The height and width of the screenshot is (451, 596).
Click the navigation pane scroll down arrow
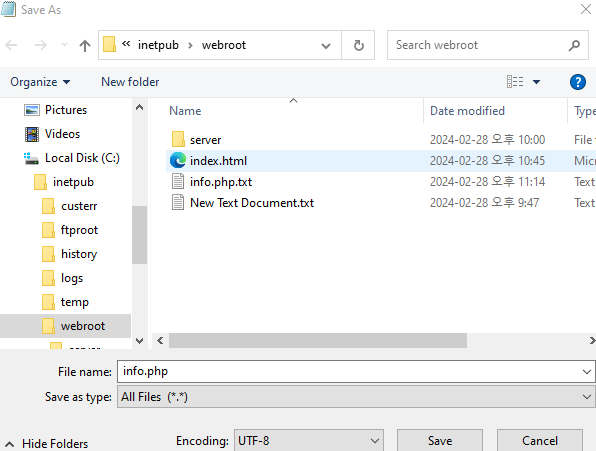tap(139, 340)
